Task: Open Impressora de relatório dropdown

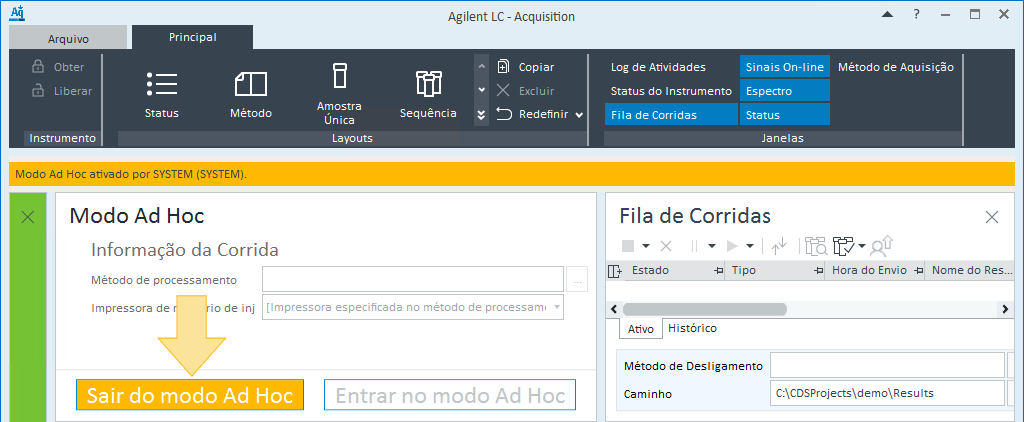Action: tap(556, 306)
